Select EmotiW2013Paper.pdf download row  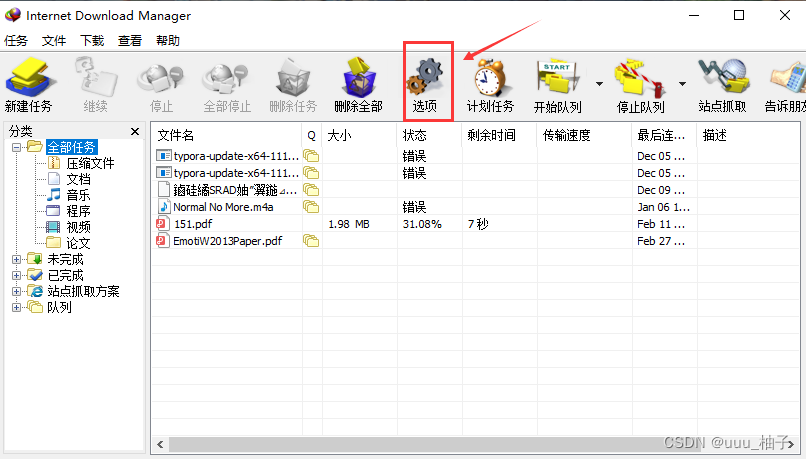[x=476, y=241]
